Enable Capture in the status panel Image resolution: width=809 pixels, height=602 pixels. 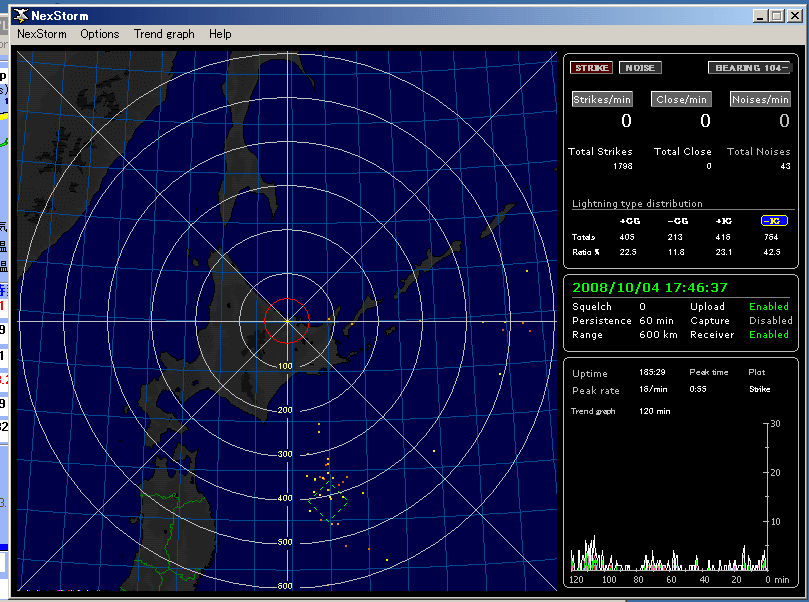pos(770,320)
